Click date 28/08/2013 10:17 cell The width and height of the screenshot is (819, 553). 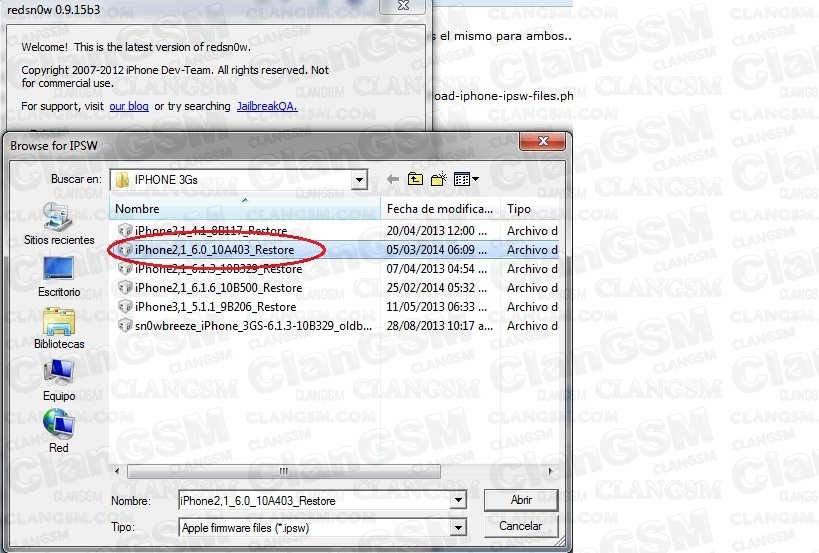[x=439, y=326]
